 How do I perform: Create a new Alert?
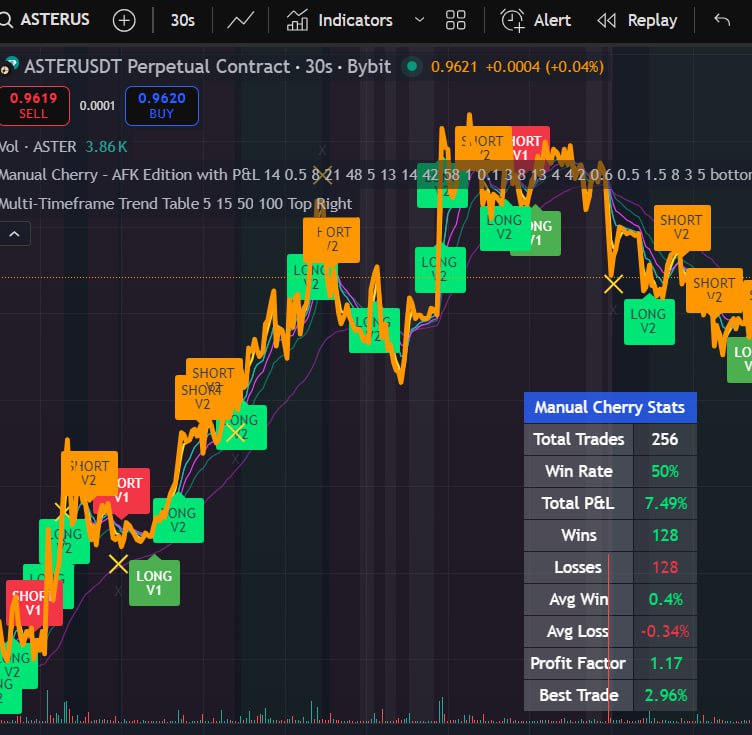(x=536, y=20)
